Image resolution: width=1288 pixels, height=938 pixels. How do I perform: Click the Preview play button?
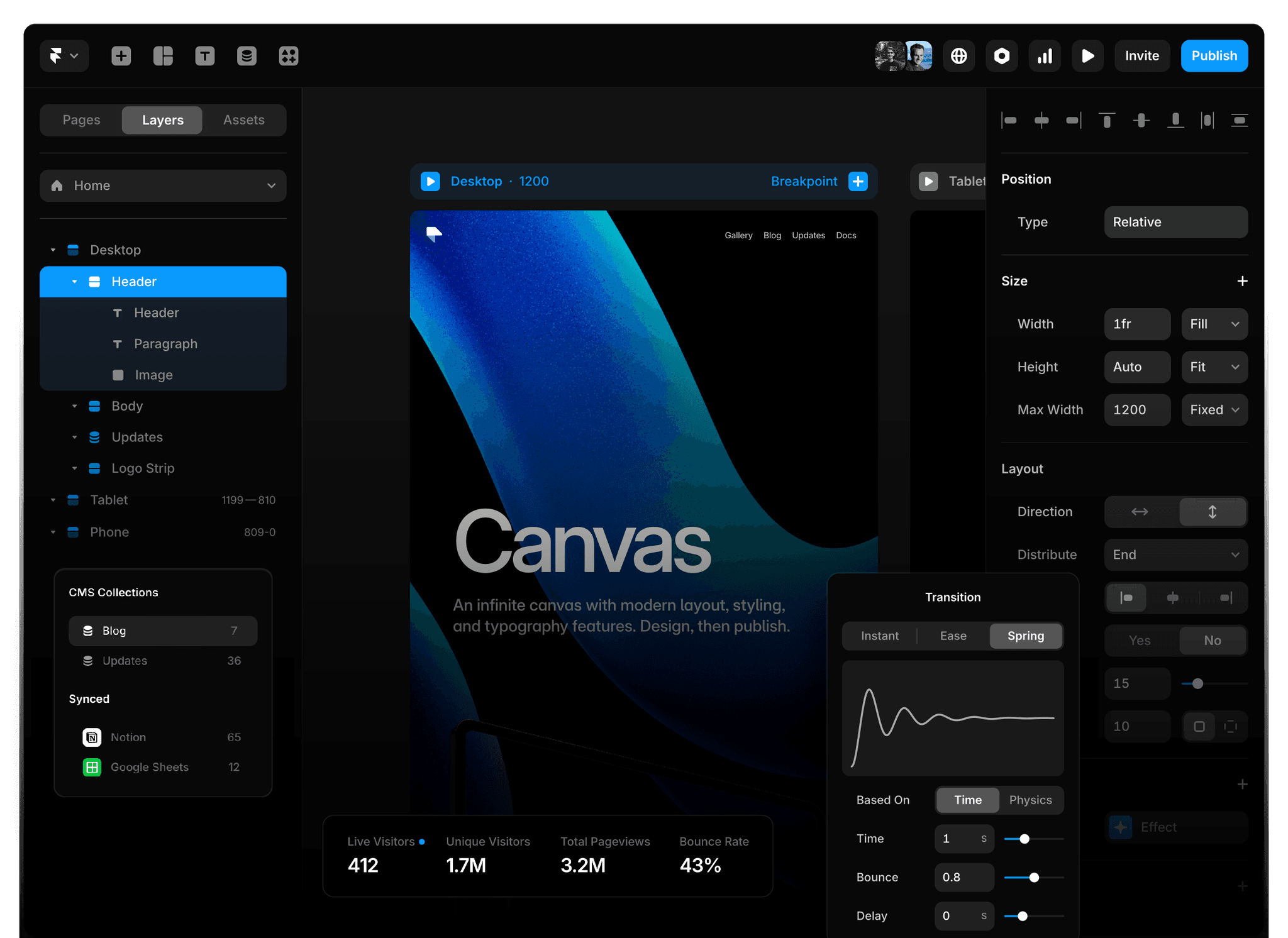pyautogui.click(x=1087, y=56)
